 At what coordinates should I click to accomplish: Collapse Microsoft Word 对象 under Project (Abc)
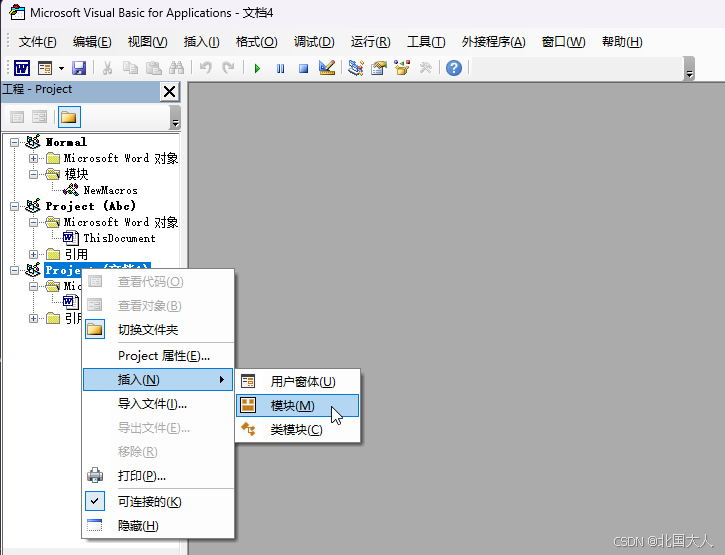pos(33,222)
